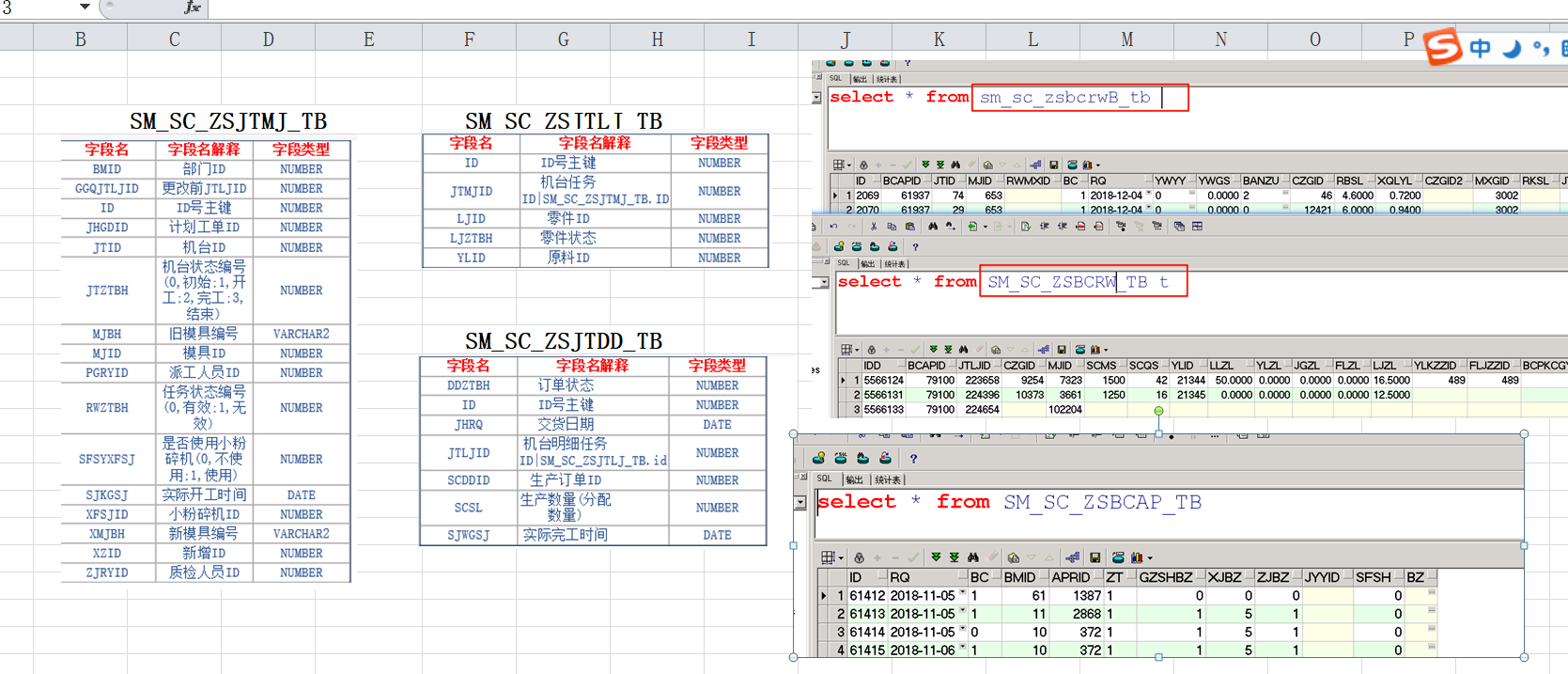
Task: Click fetch next page icon in bottom result grid
Action: (x=936, y=557)
